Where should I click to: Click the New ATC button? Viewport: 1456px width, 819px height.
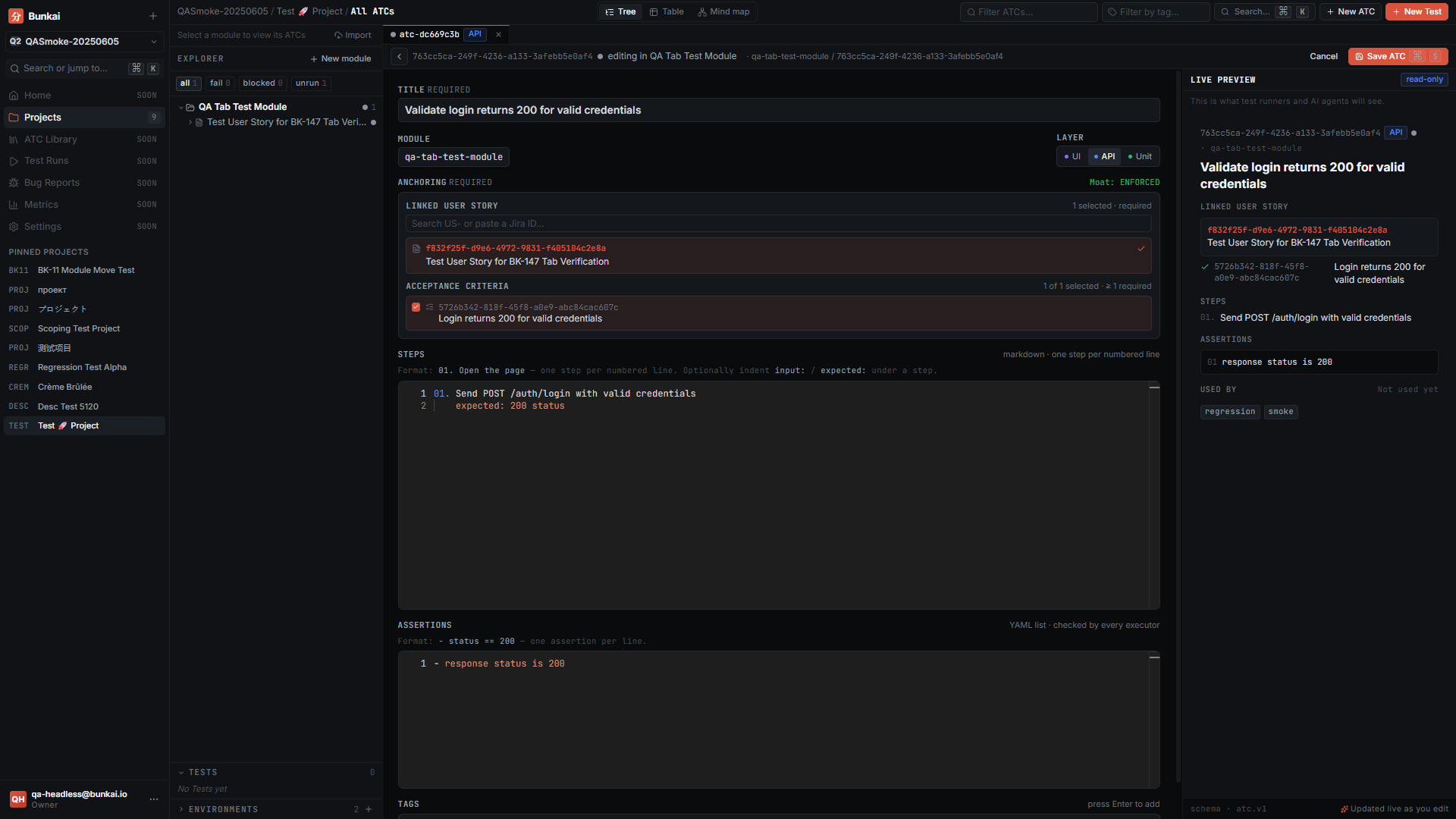1351,12
